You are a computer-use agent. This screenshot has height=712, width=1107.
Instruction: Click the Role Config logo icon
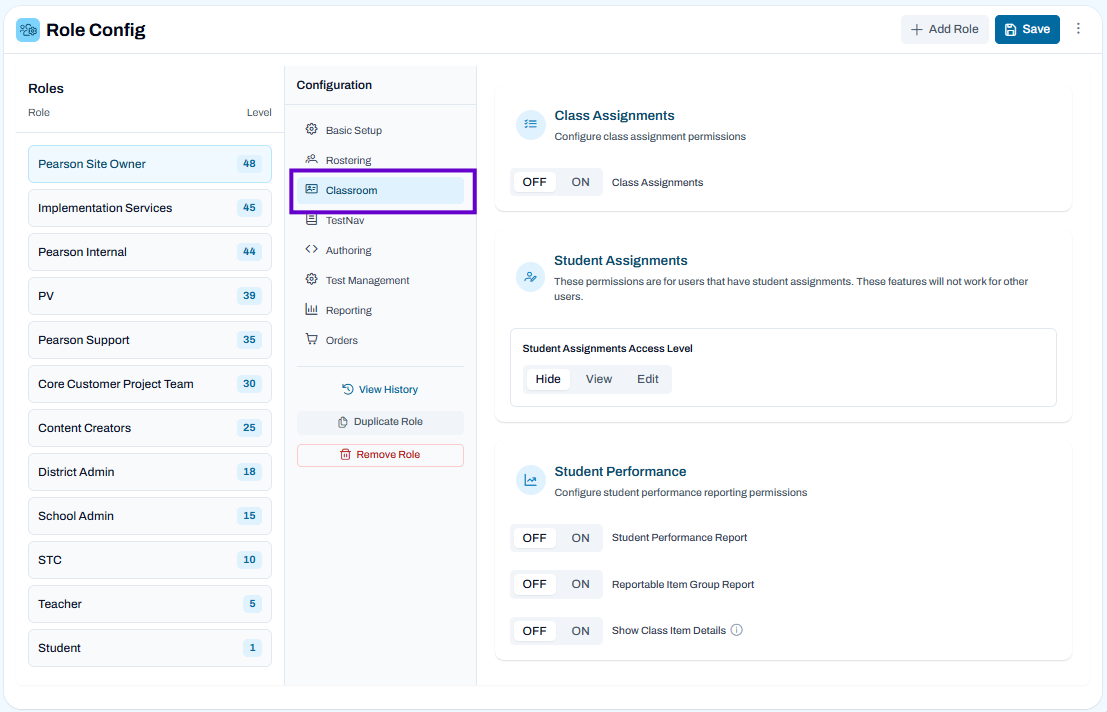click(28, 30)
